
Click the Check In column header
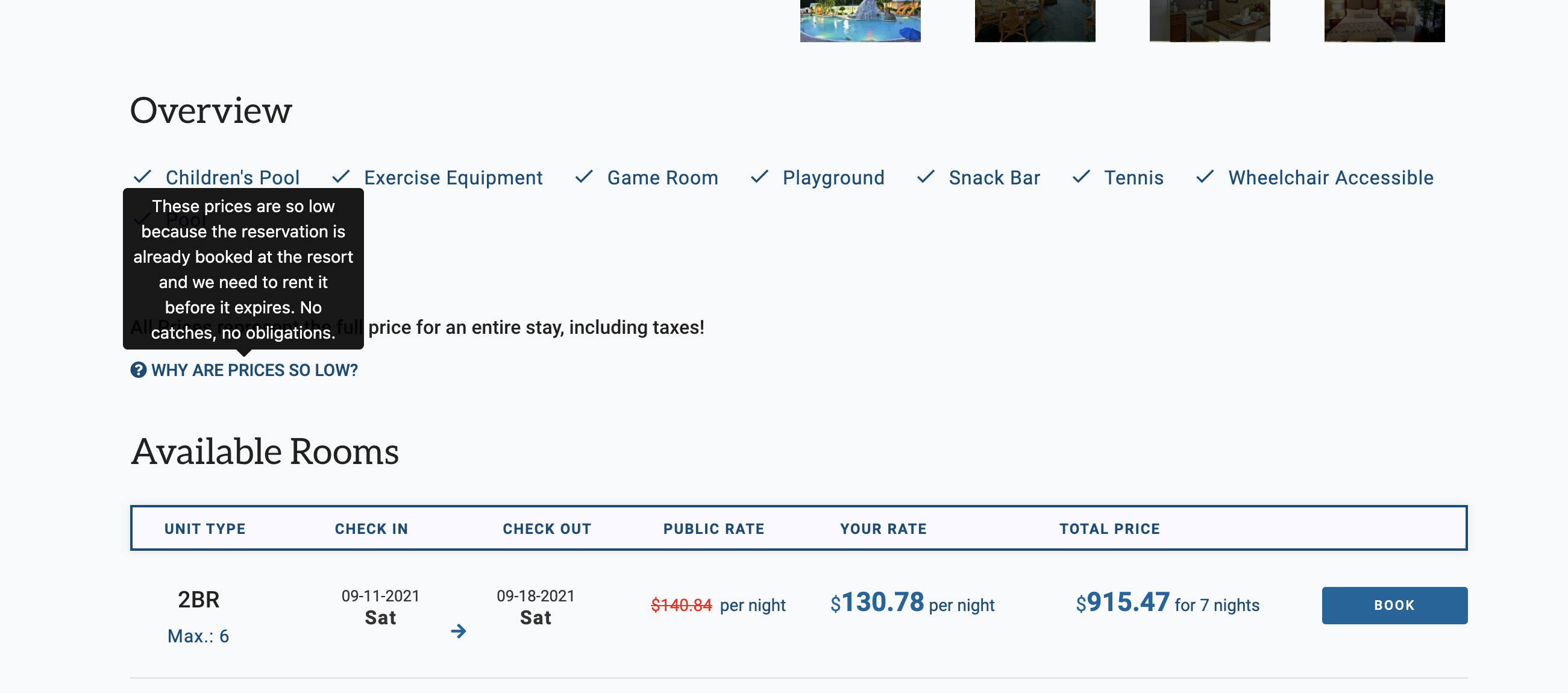point(371,528)
